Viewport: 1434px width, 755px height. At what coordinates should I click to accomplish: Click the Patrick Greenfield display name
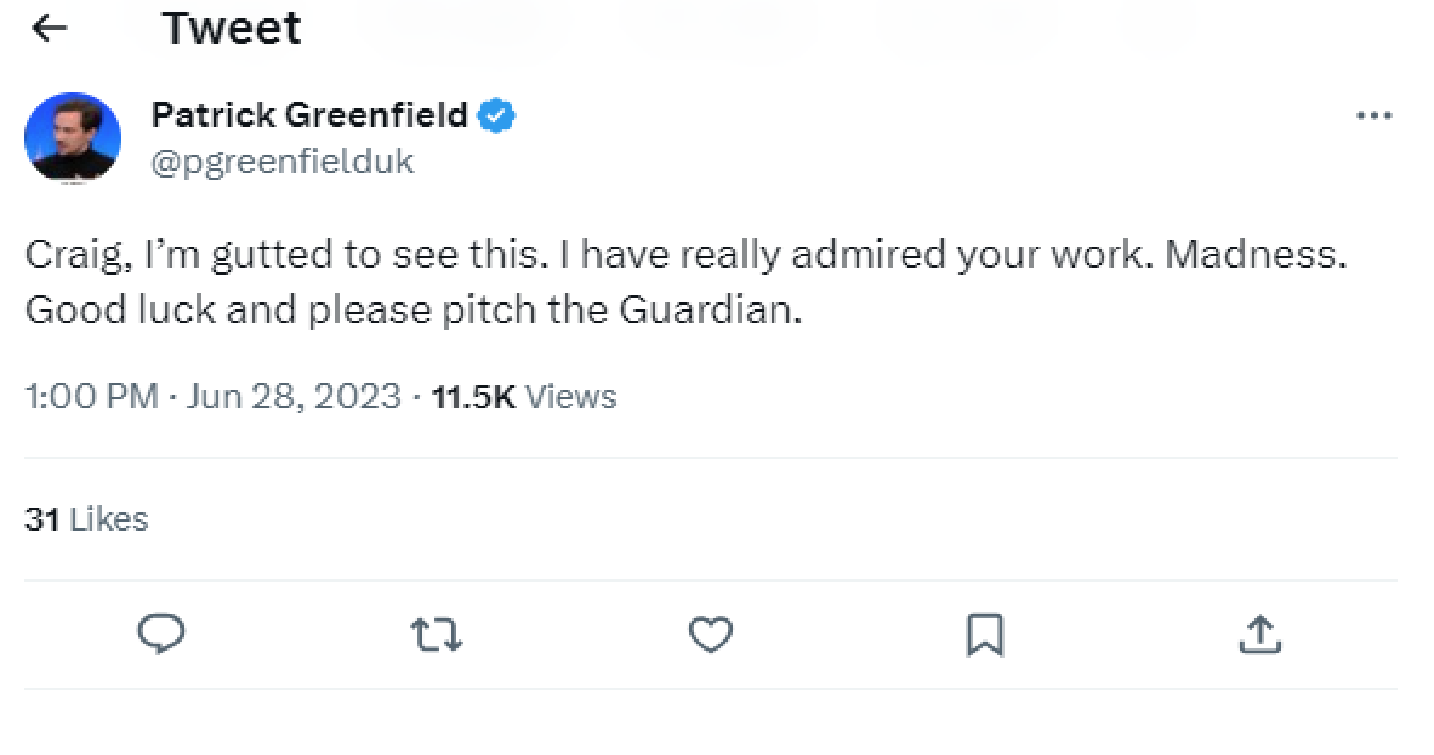pyautogui.click(x=309, y=116)
